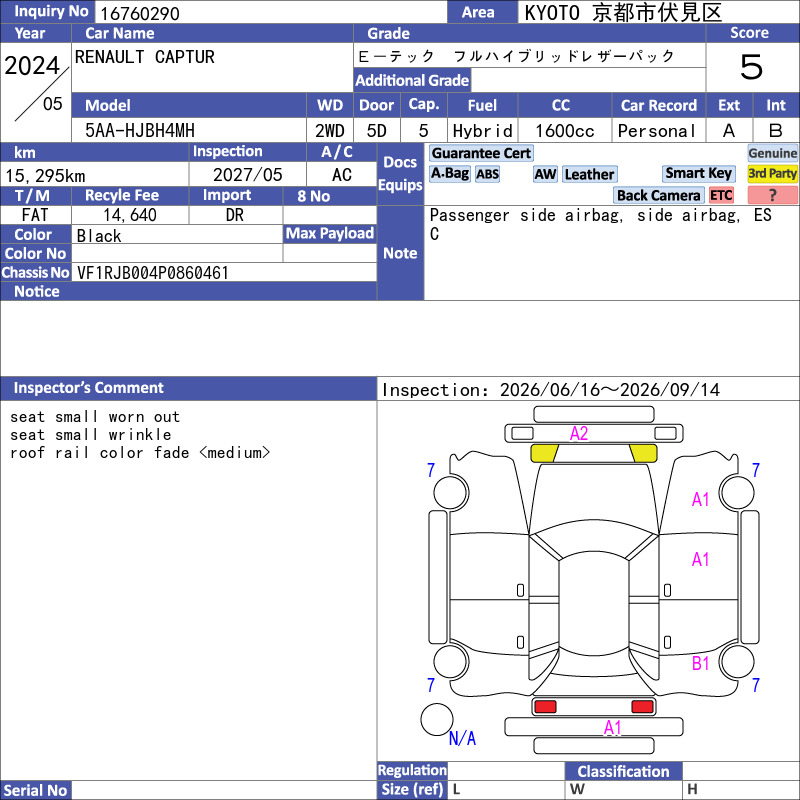Click the yellow 3rd Party badge
This screenshot has height=800, width=800.
[x=772, y=174]
